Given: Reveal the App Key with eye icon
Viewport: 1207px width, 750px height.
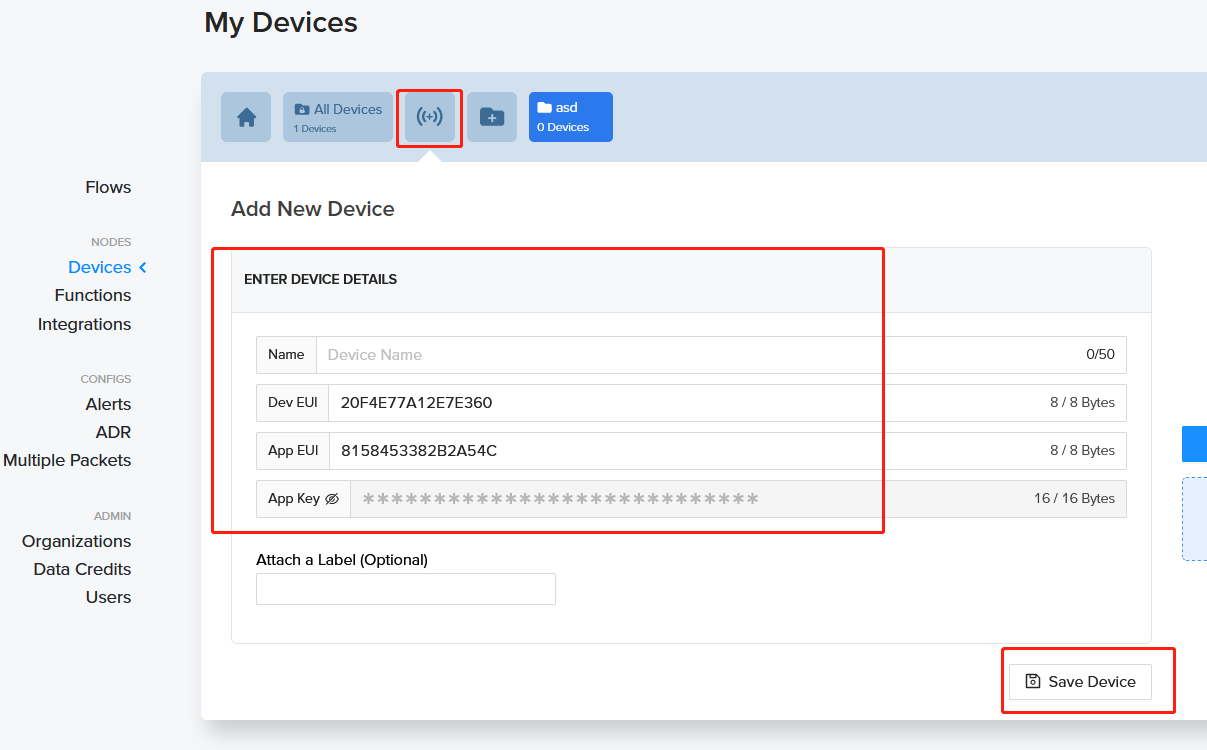Looking at the screenshot, I should [x=333, y=498].
